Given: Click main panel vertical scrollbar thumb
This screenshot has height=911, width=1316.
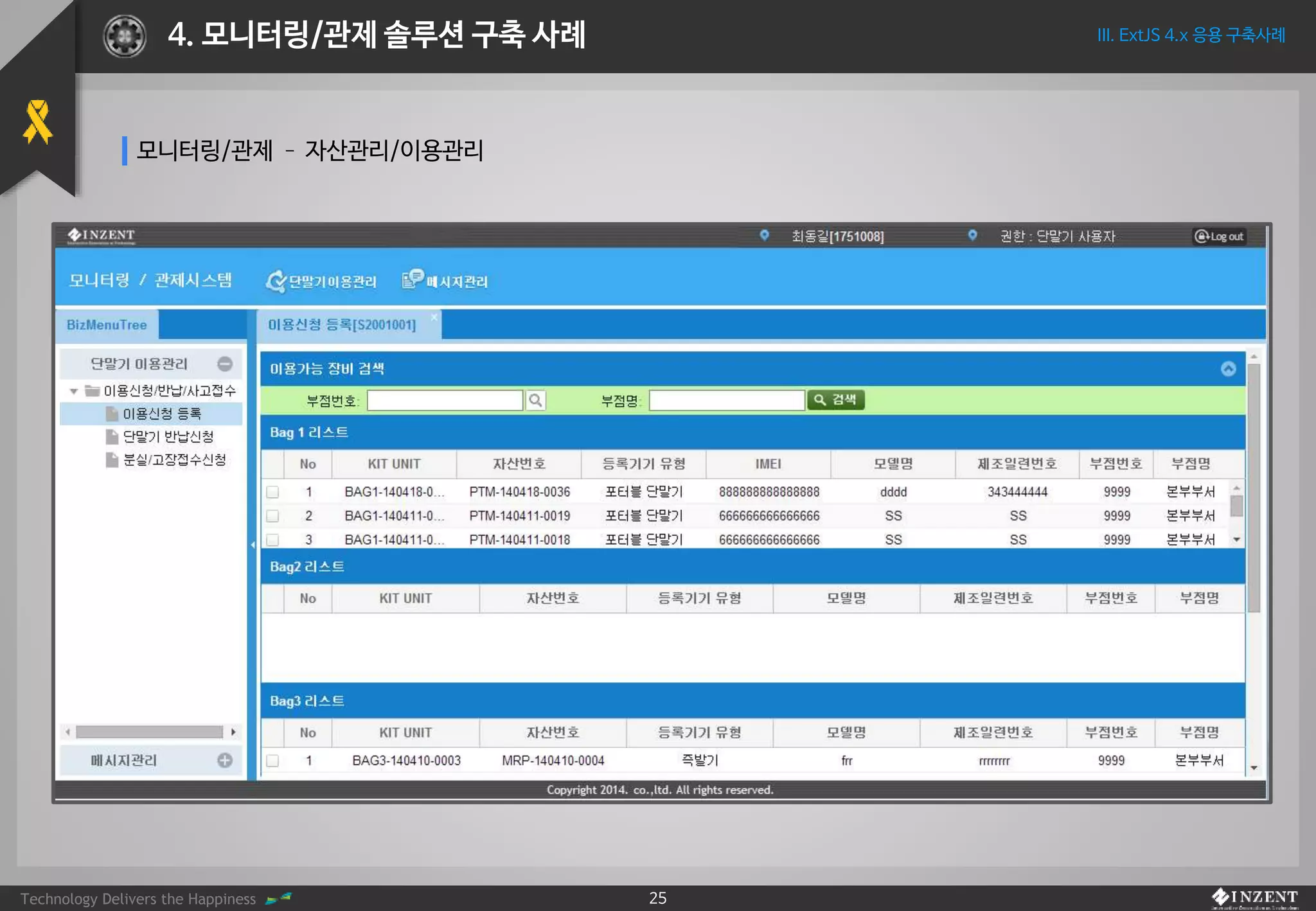Looking at the screenshot, I should 1254,488.
